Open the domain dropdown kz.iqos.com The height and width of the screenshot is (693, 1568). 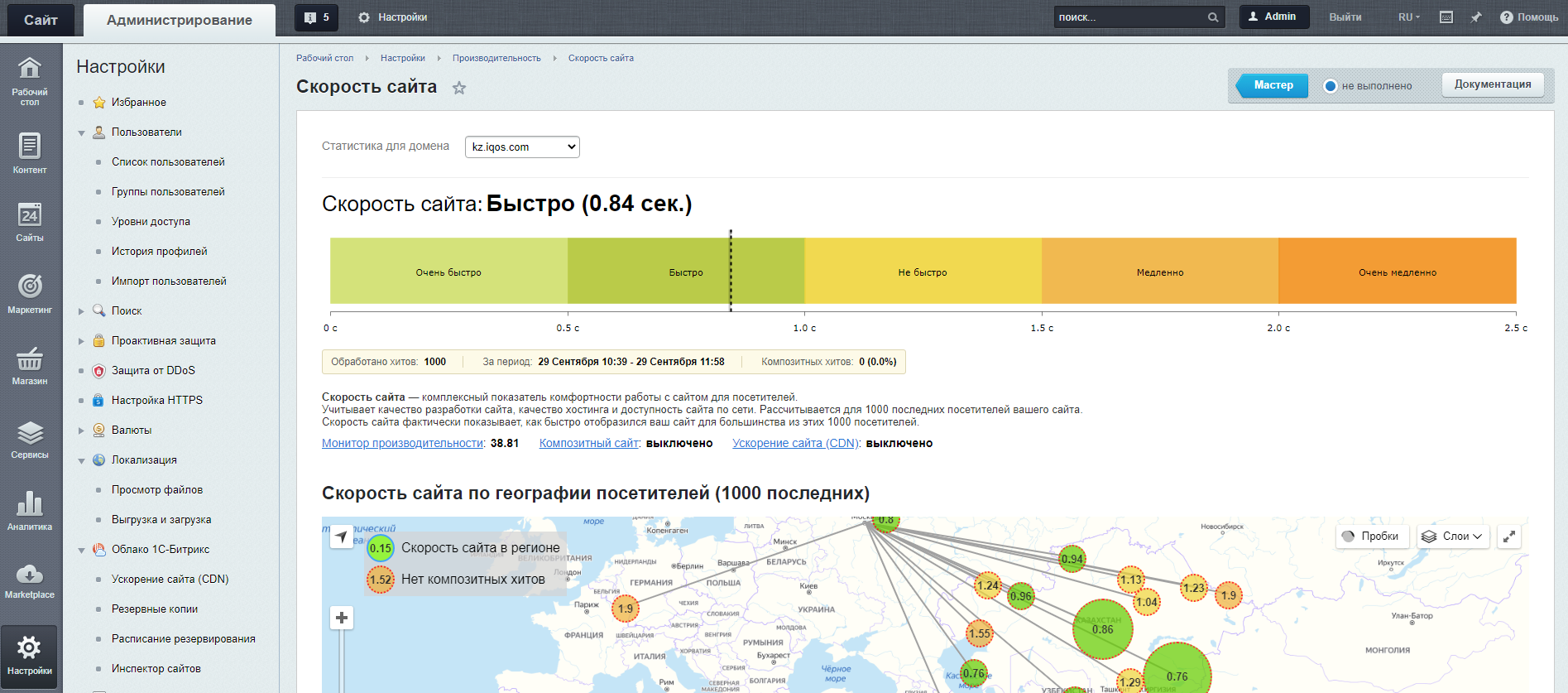522,147
